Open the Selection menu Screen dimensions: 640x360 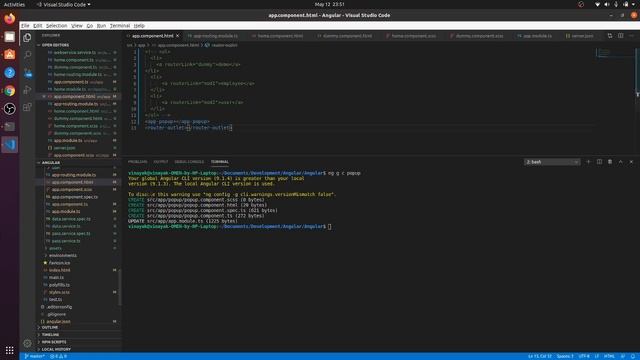(x=56, y=25)
